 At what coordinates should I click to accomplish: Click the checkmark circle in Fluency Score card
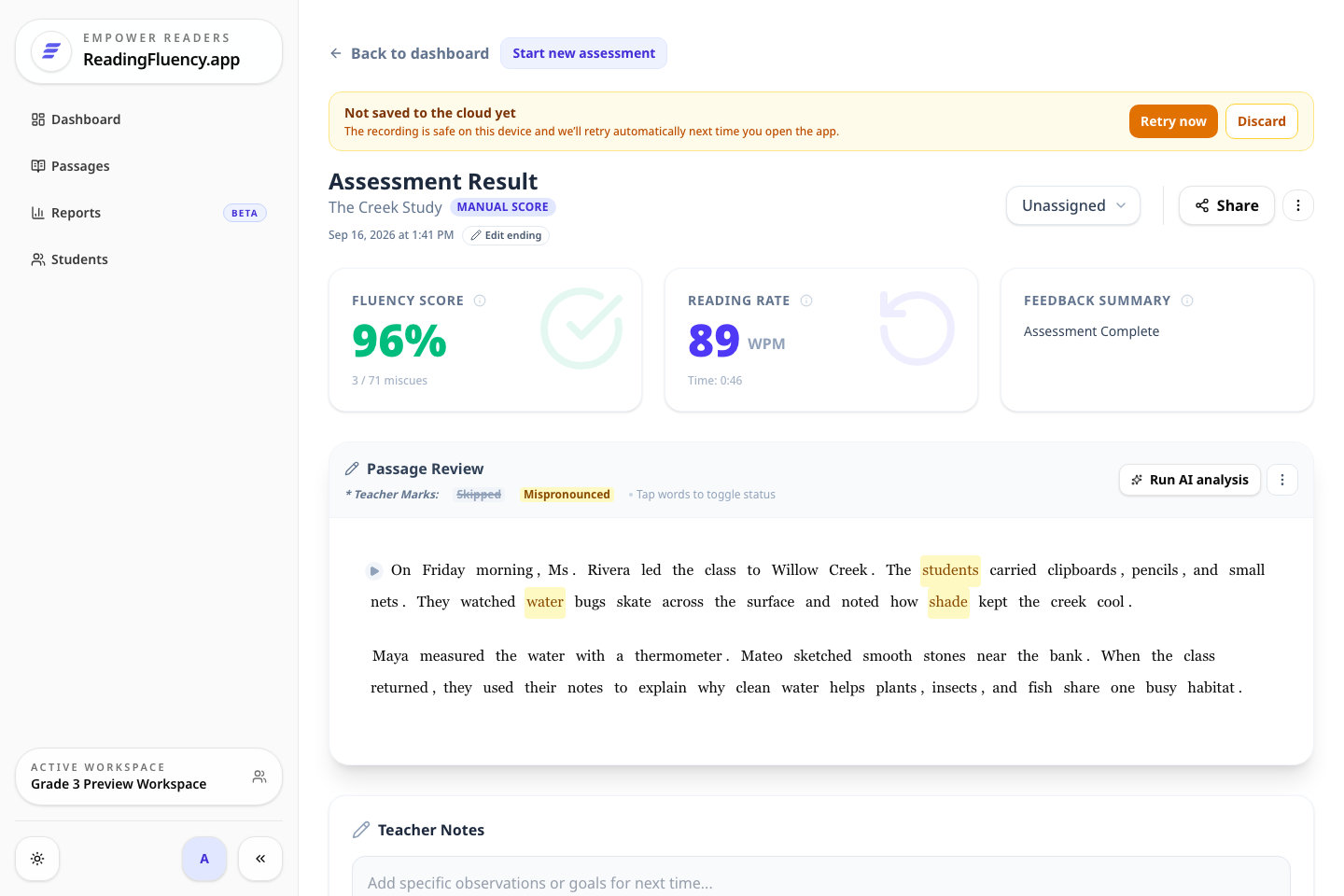581,329
